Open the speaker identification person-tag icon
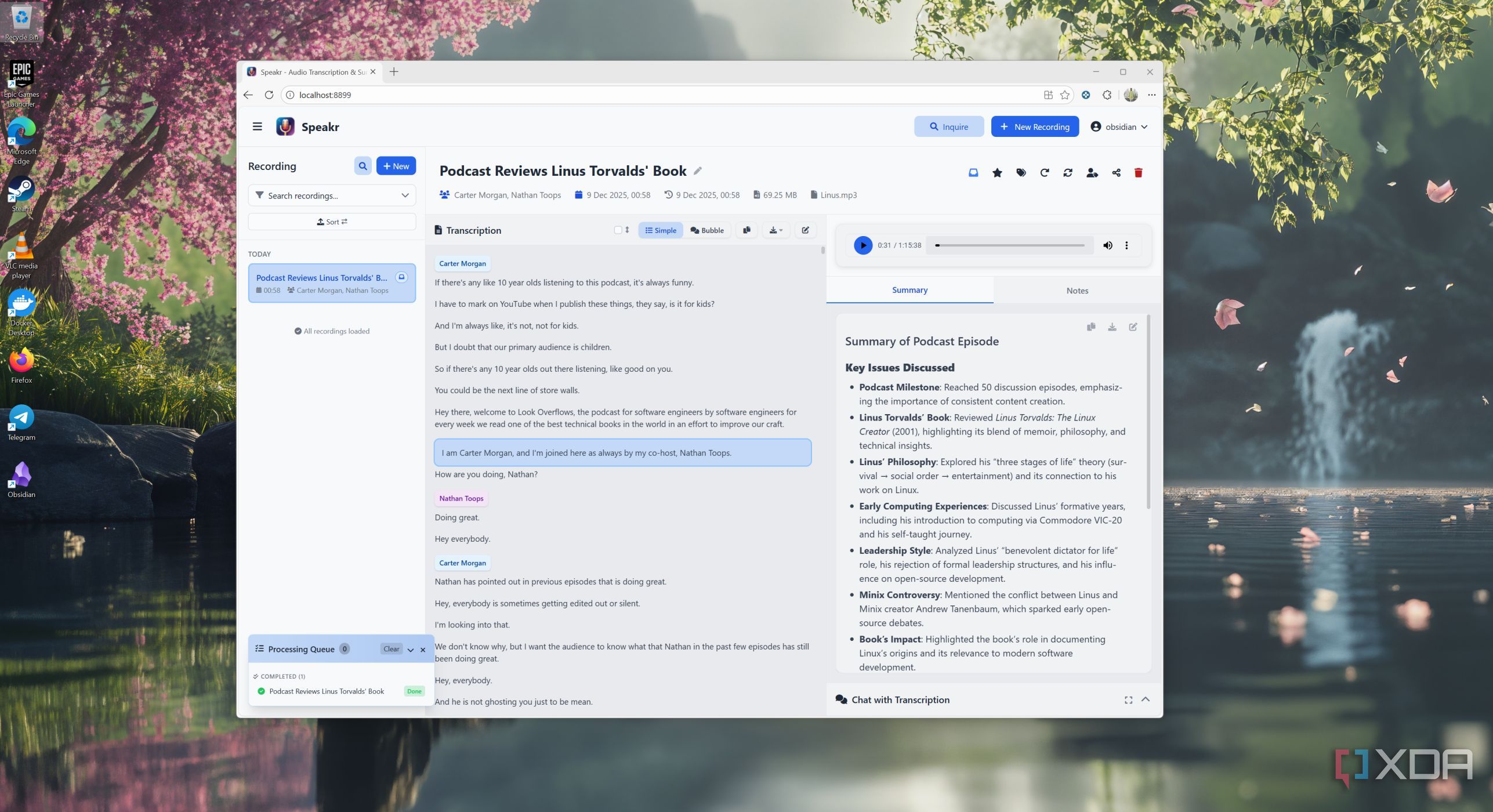This screenshot has width=1493, height=812. [x=1092, y=172]
